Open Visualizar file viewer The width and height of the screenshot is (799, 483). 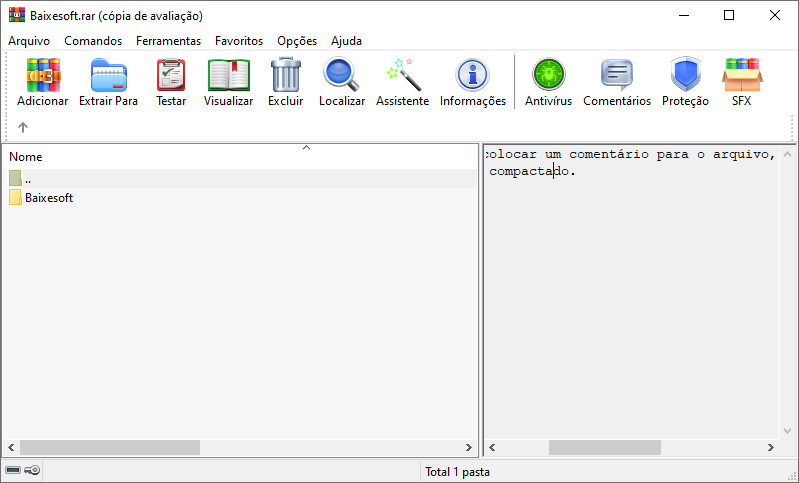pos(228,82)
